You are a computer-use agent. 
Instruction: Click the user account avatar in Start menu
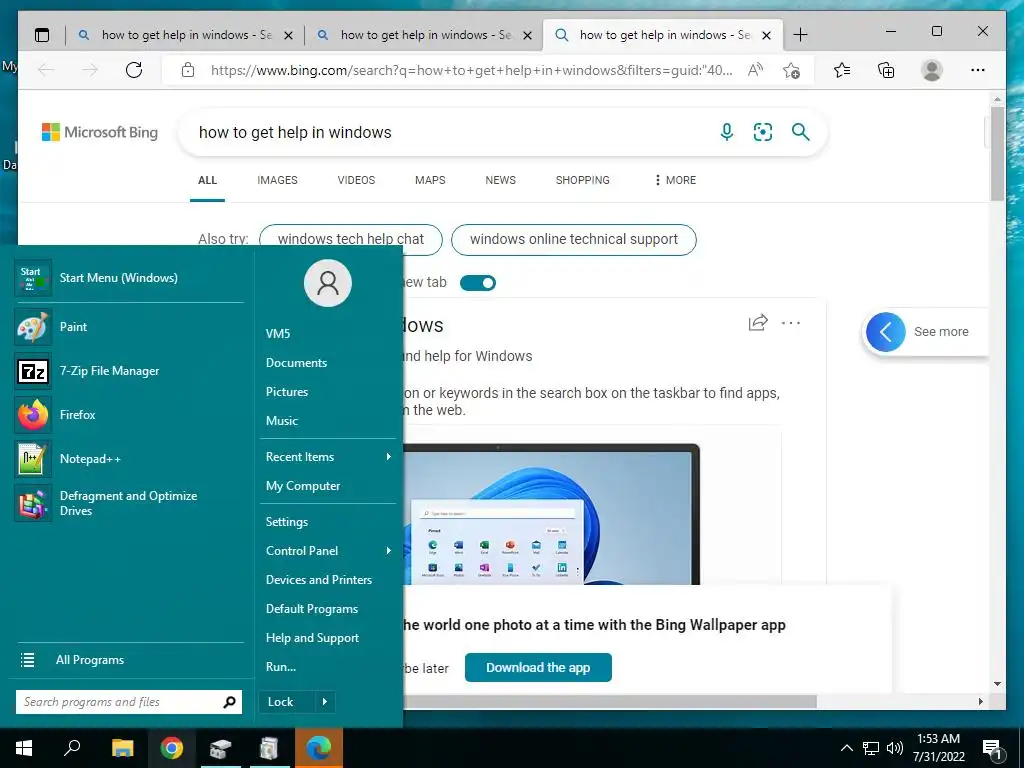[328, 283]
